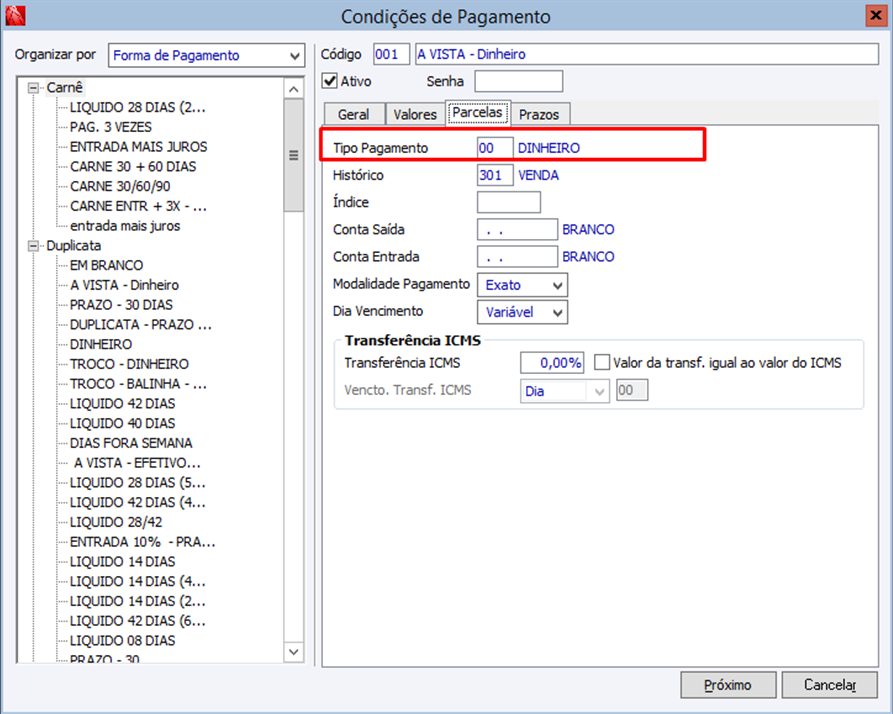Click the tree list scrollbar thumb
Screen dimensions: 893x714
293,155
